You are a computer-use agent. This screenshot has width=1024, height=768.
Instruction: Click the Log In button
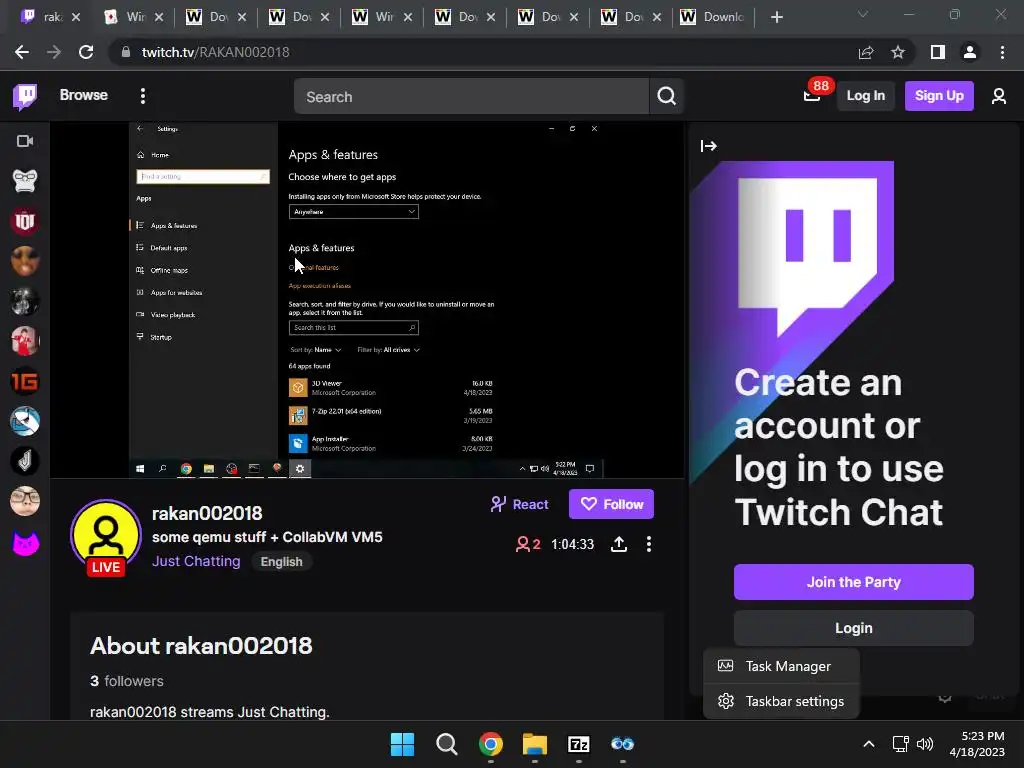[x=865, y=95]
